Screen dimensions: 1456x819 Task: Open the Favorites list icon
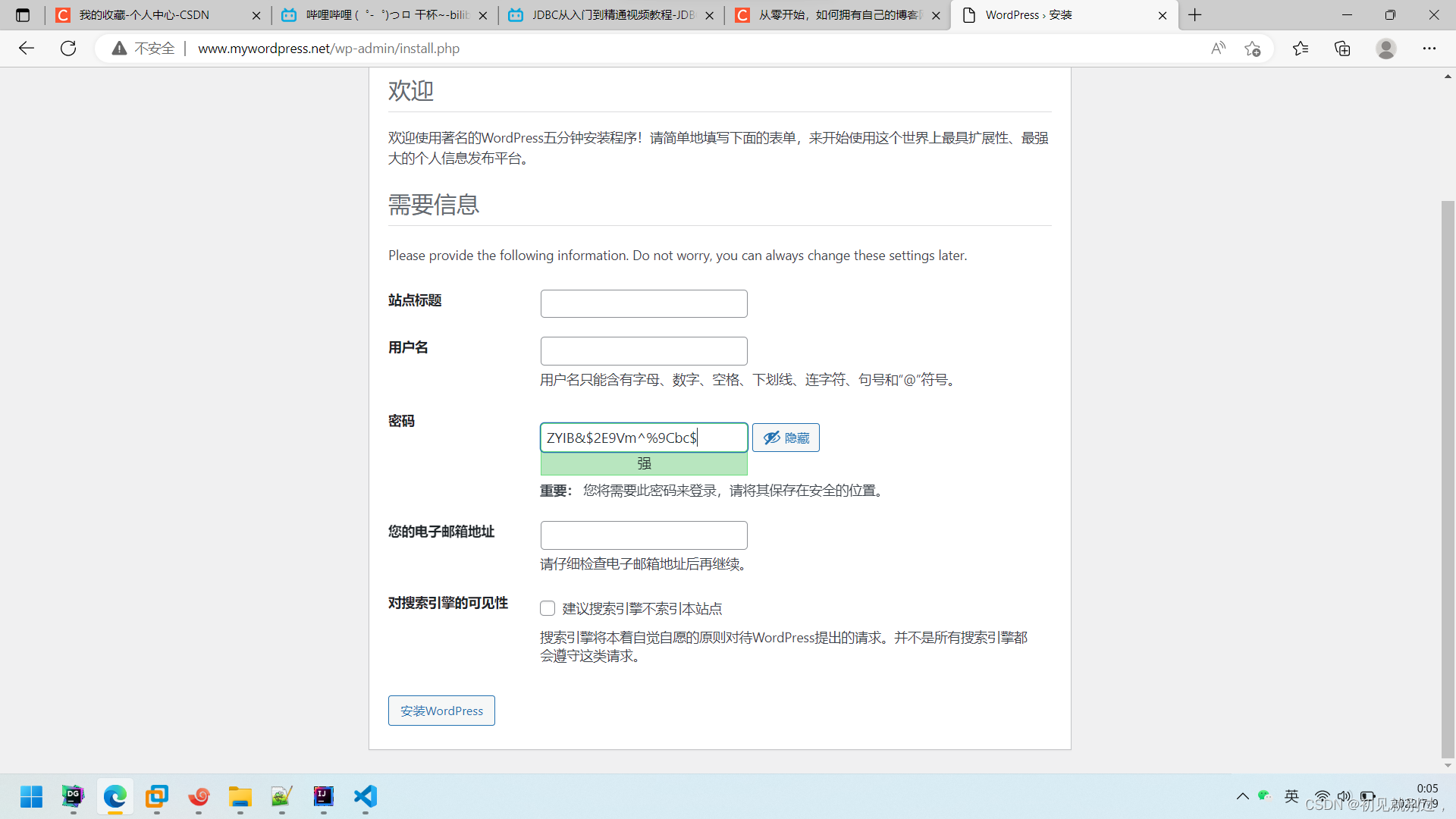tap(1301, 49)
